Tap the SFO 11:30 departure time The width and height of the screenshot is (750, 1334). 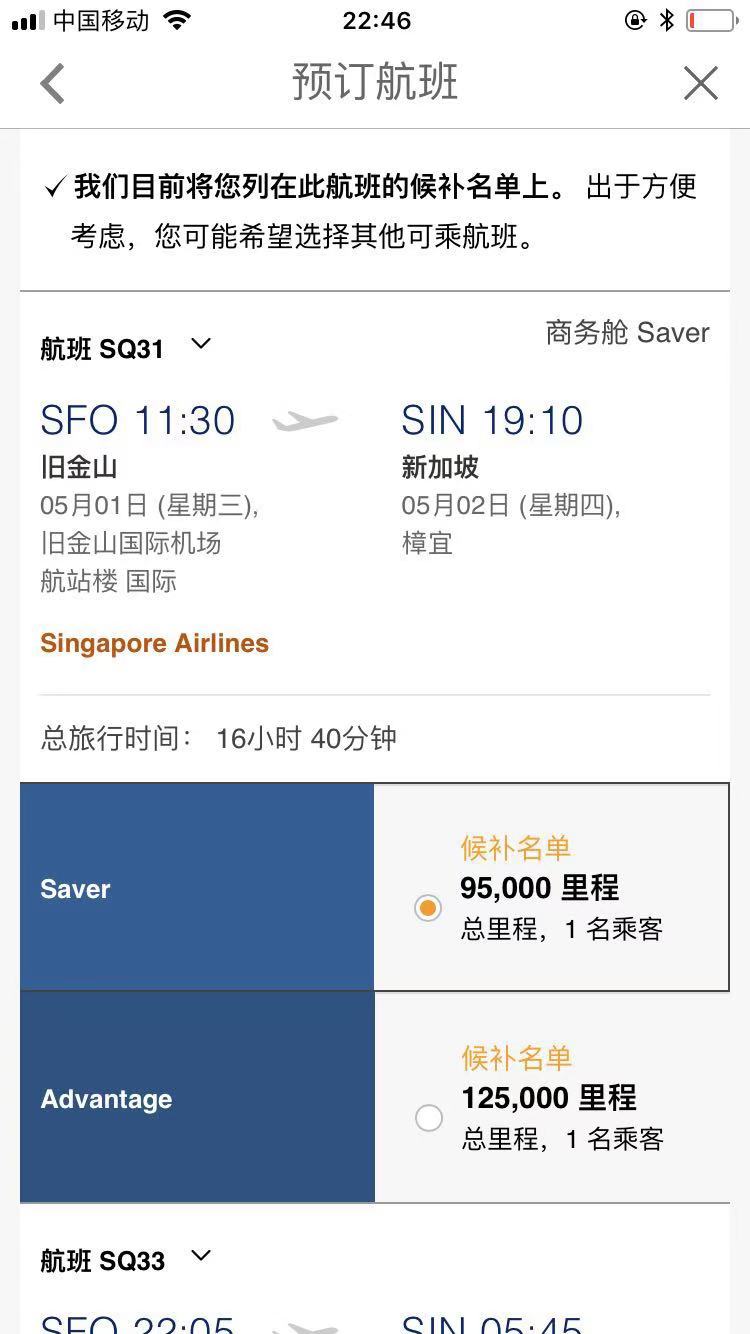click(x=137, y=421)
